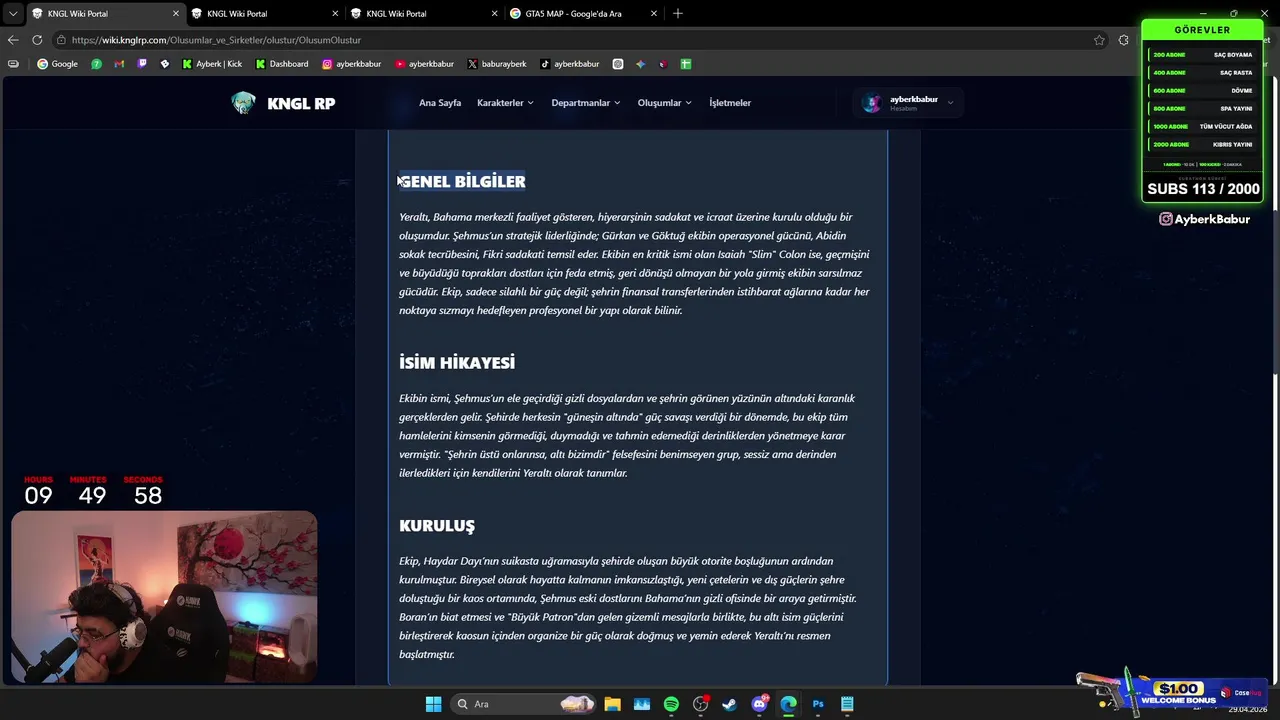Click the 200 ABONE saç boyama goal row
This screenshot has width=1280, height=720.
click(1202, 55)
